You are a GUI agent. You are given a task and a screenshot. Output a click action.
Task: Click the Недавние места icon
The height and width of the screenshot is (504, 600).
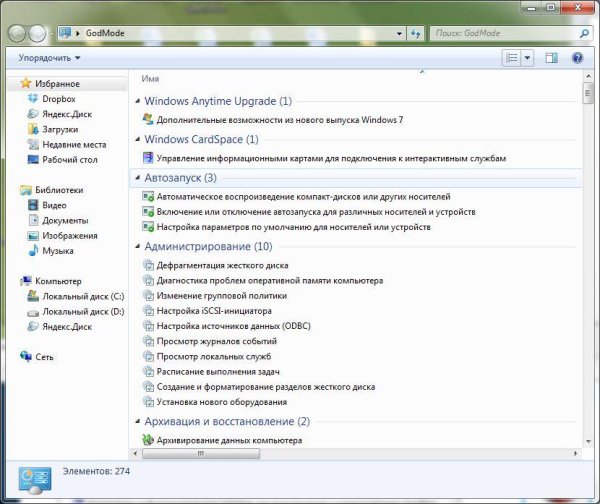pos(33,144)
